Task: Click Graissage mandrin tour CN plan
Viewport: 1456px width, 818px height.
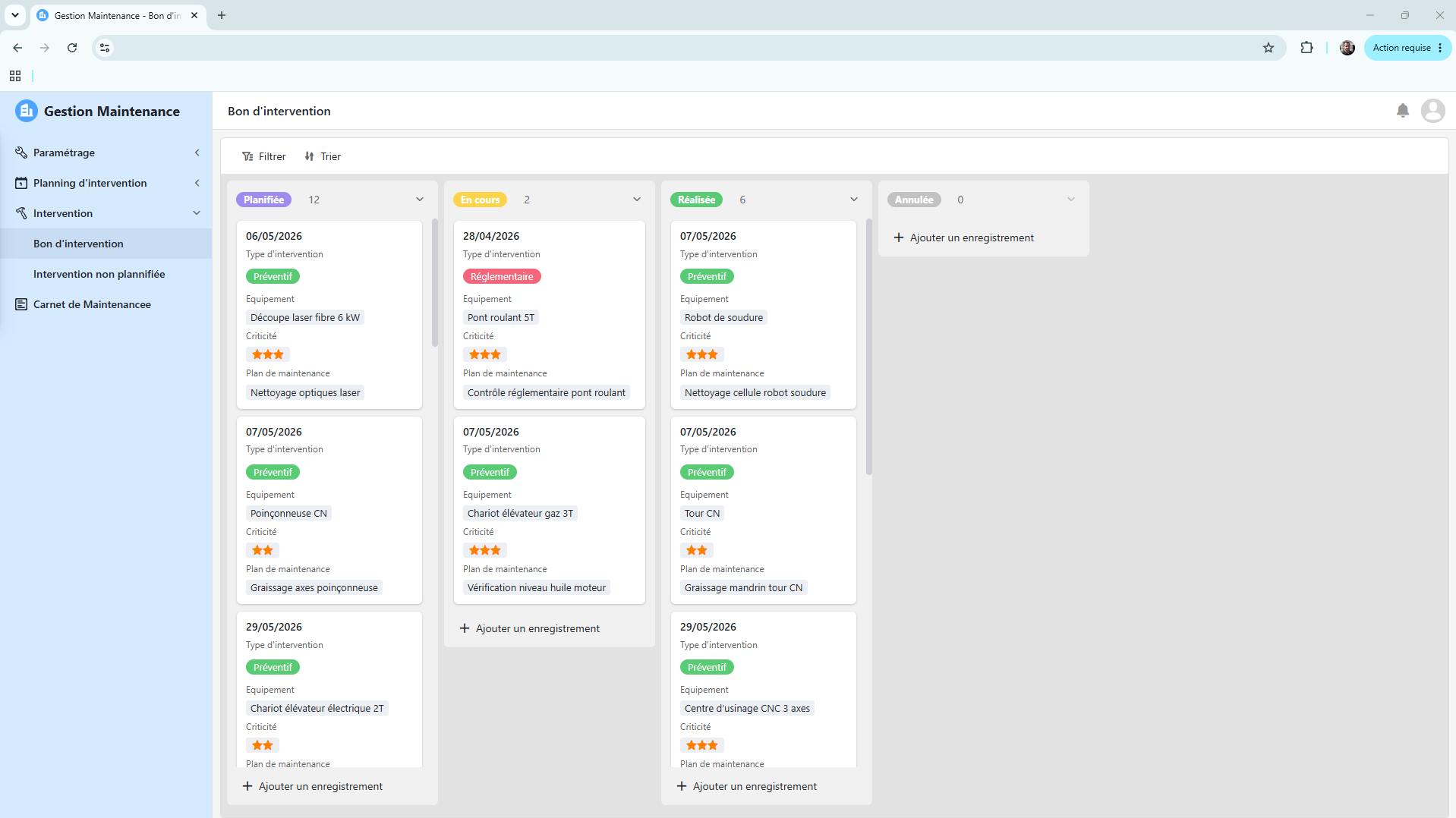Action: pos(743,587)
